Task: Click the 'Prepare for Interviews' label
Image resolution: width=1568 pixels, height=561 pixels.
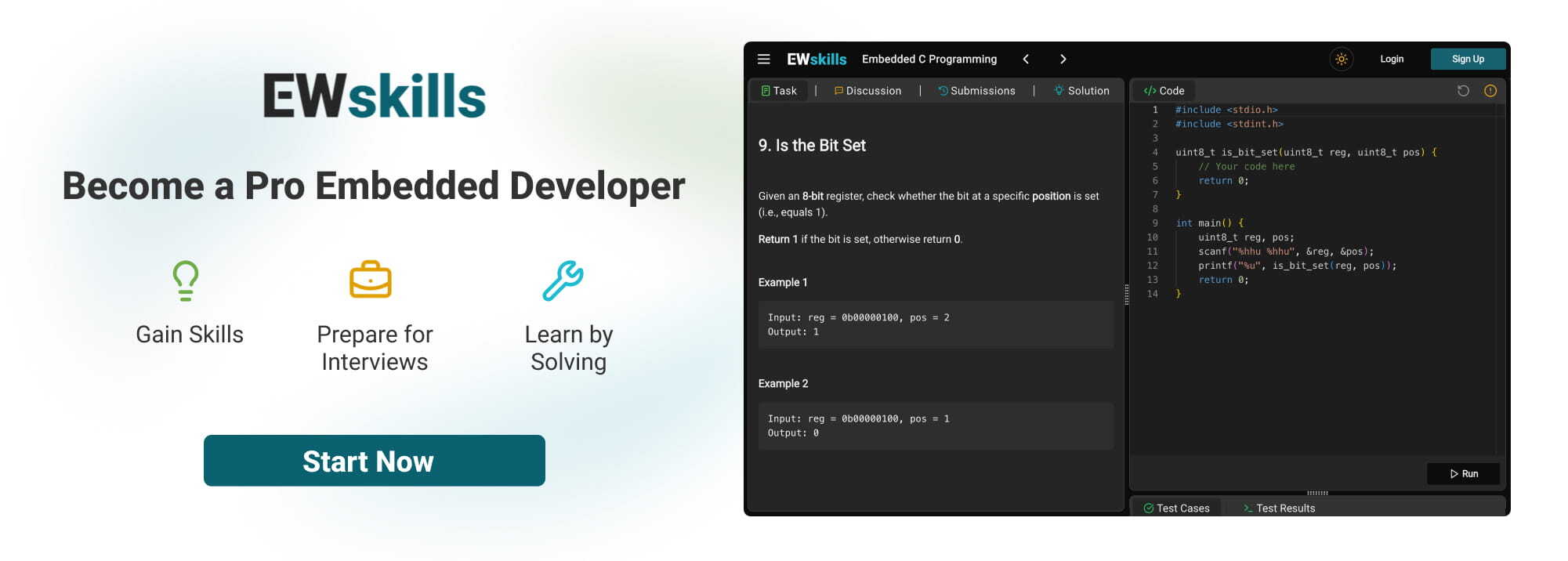Action: click(x=375, y=348)
